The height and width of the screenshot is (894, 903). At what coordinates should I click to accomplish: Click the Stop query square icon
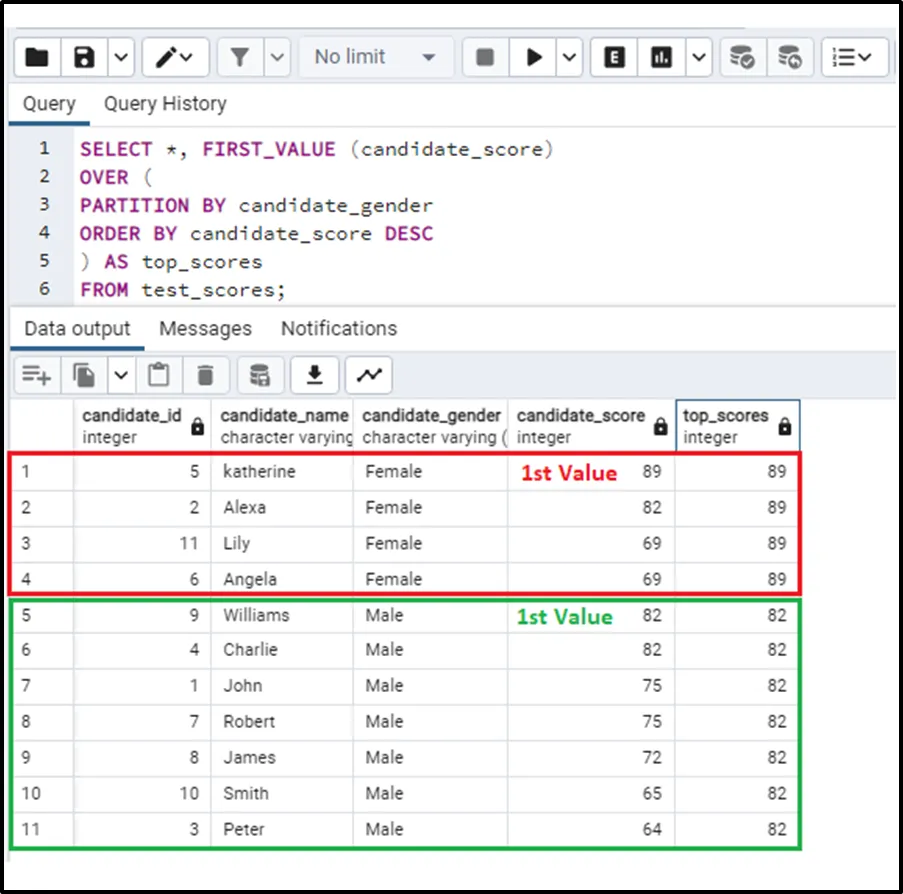coord(485,57)
